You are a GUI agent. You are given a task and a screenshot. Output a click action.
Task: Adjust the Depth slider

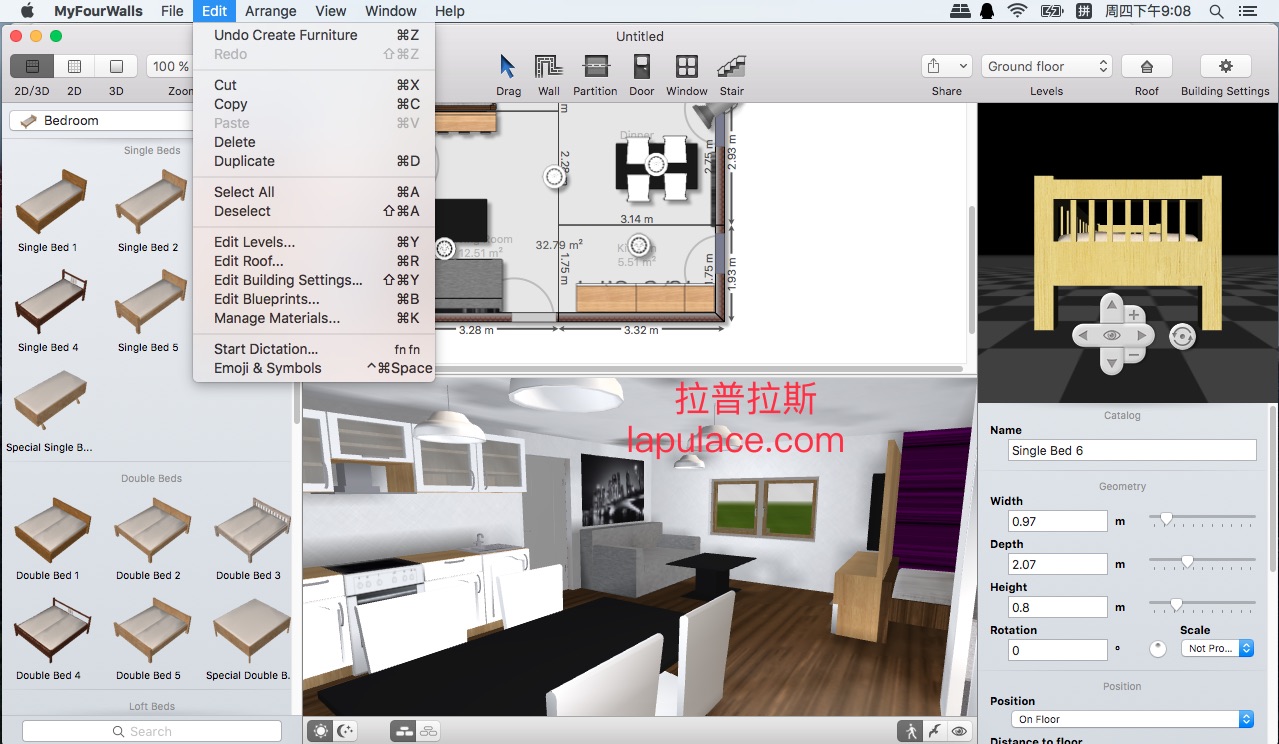tap(1187, 562)
